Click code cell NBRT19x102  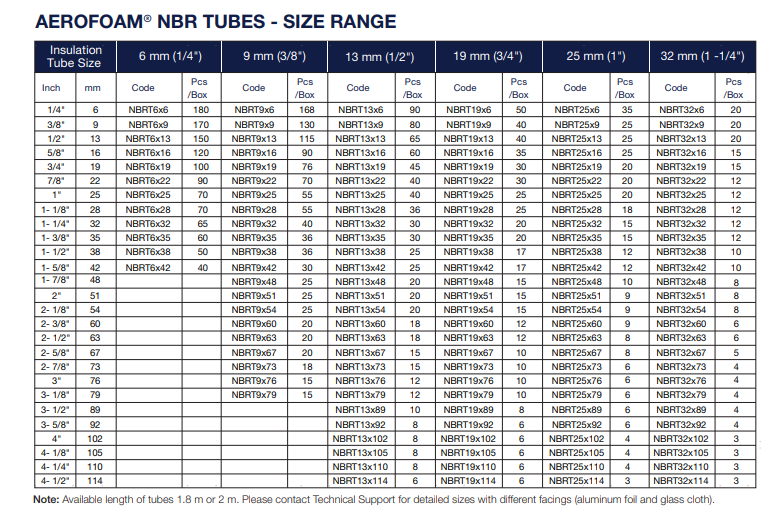468,439
